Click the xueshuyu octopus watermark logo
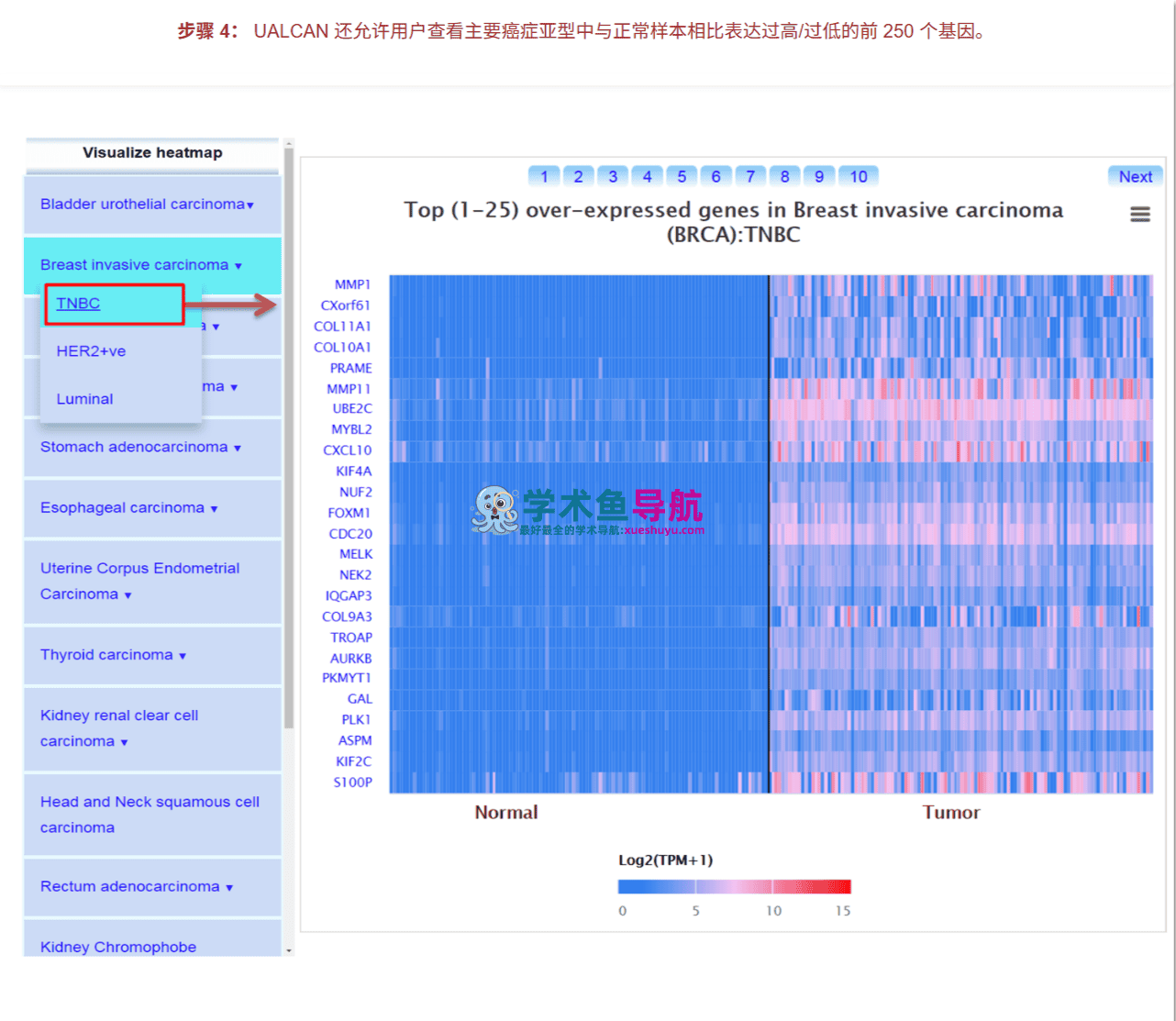Screen dimensions: 1176x1021 pos(494,510)
